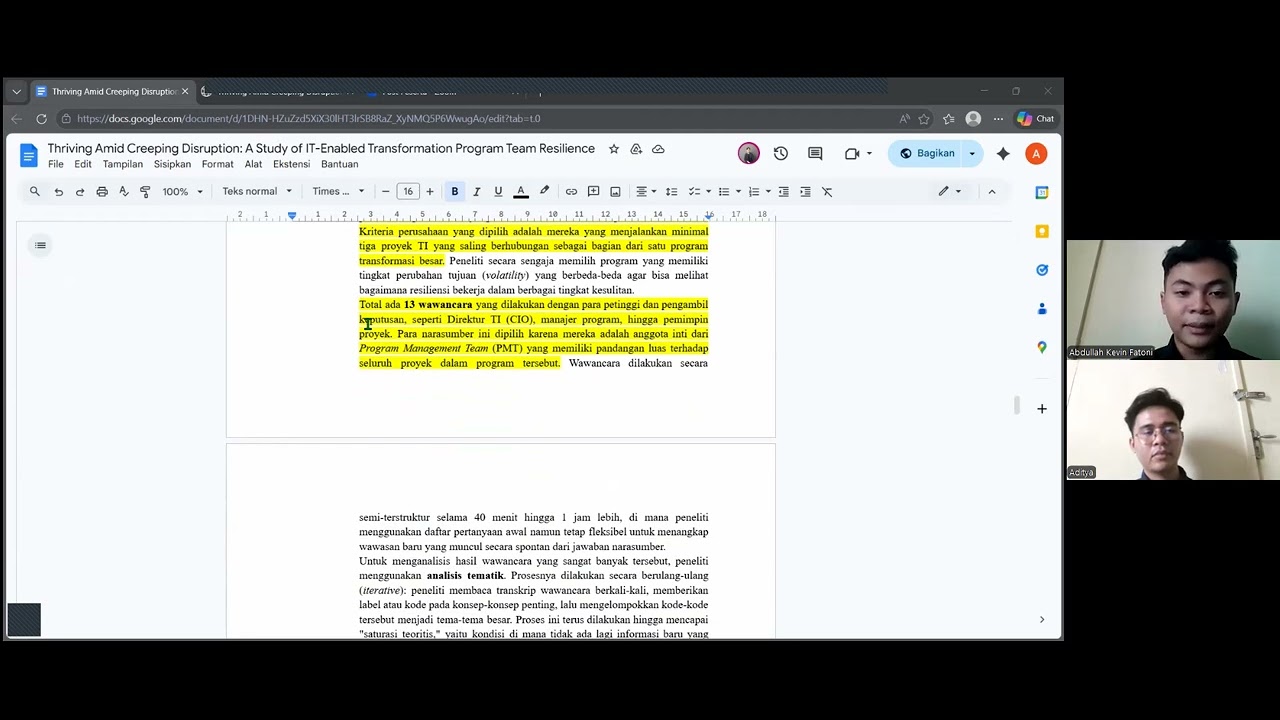This screenshot has width=1280, height=720.
Task: Open the editing mode pencil dropdown
Action: (x=949, y=191)
